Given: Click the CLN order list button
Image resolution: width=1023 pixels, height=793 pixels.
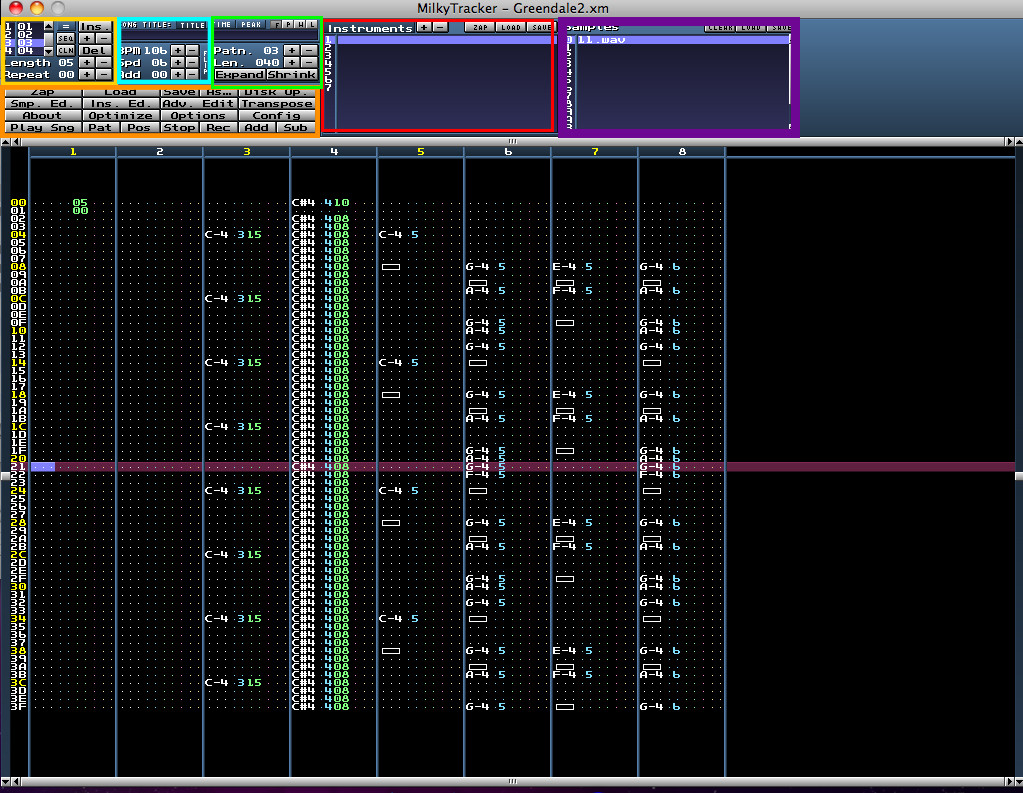Looking at the screenshot, I should point(65,50).
